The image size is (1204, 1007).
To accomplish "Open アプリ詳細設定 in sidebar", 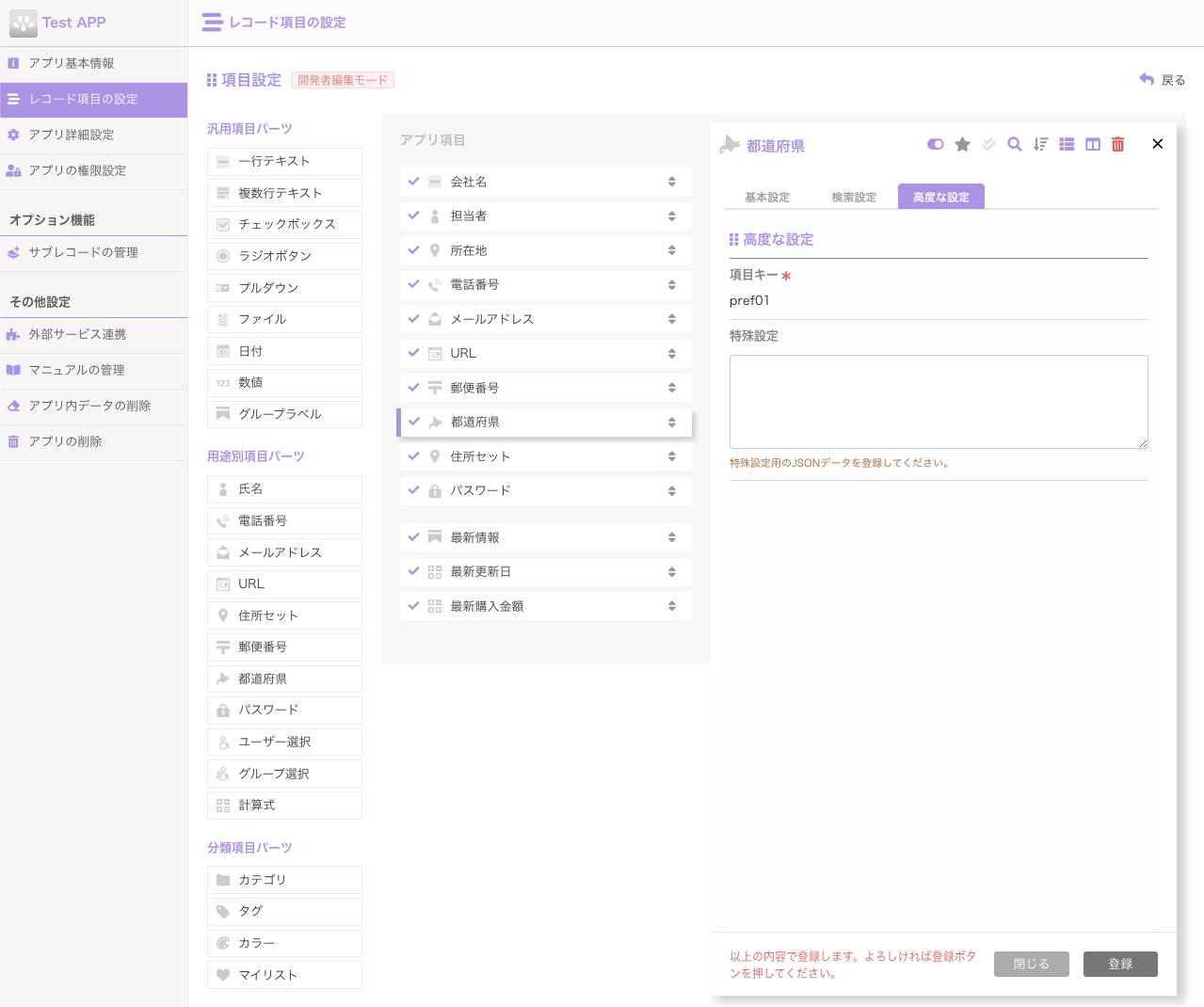I will point(93,135).
